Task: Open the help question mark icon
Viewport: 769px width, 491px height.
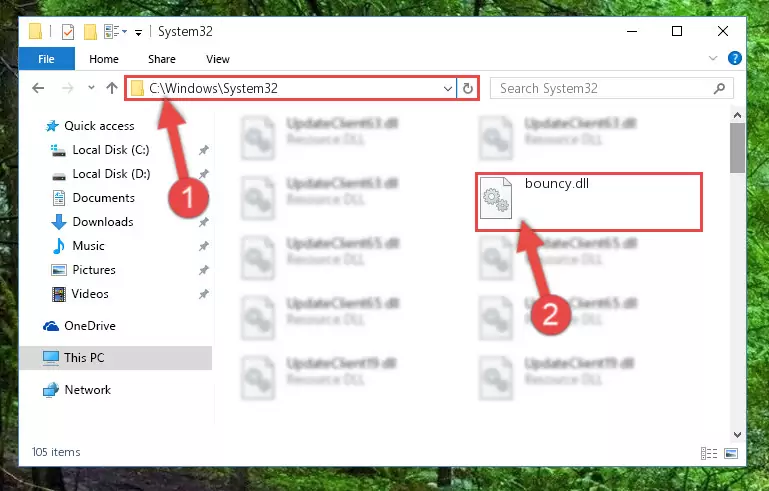Action: tap(735, 58)
